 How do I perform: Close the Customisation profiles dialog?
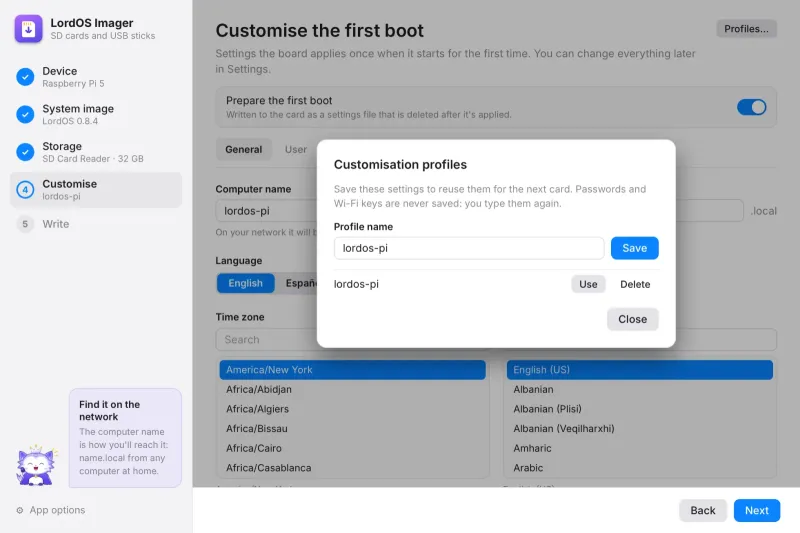point(632,319)
